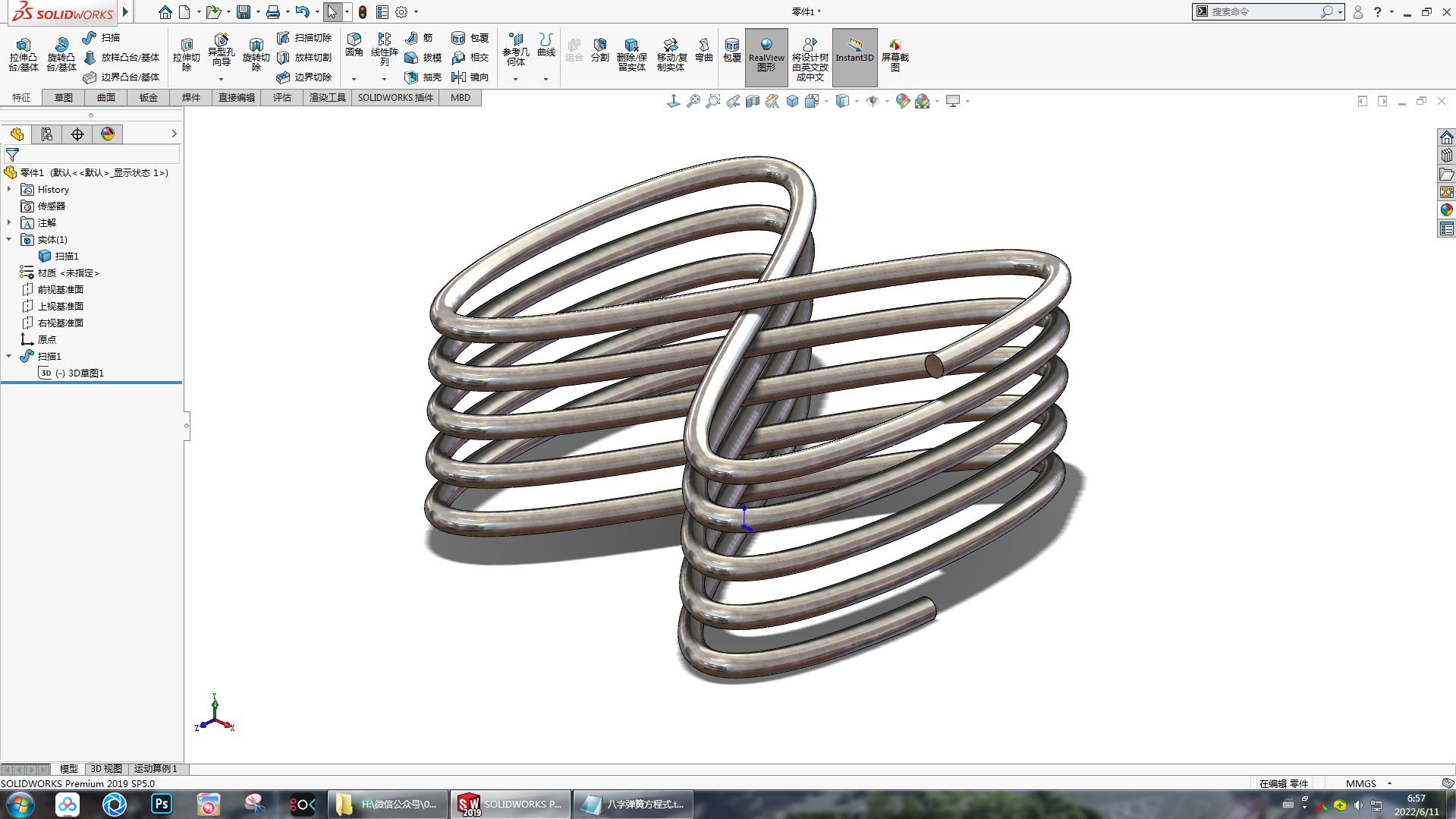Switch to the MBD tab
The height and width of the screenshot is (819, 1456).
click(461, 97)
